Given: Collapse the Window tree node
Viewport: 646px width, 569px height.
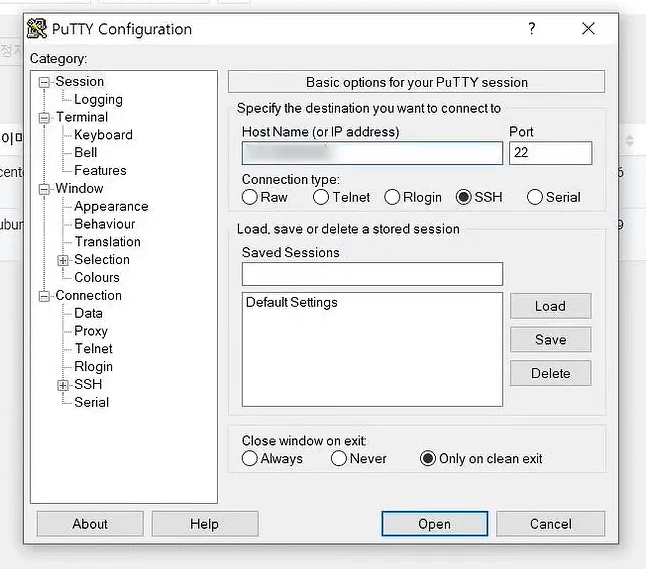Looking at the screenshot, I should 44,190.
